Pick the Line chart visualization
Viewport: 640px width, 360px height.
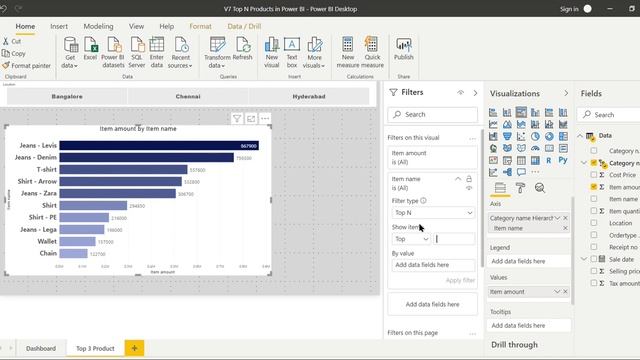pyautogui.click(x=493, y=124)
